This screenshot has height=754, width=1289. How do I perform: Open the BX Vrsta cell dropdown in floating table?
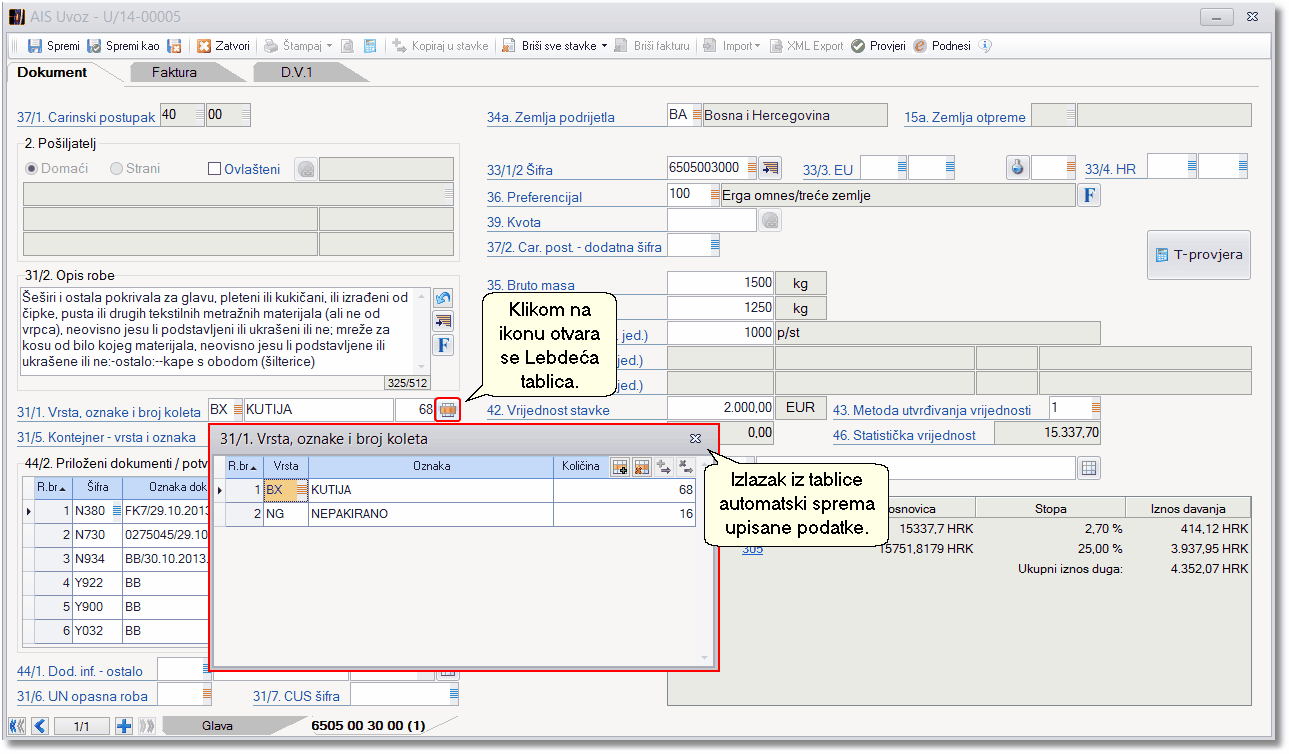click(303, 490)
